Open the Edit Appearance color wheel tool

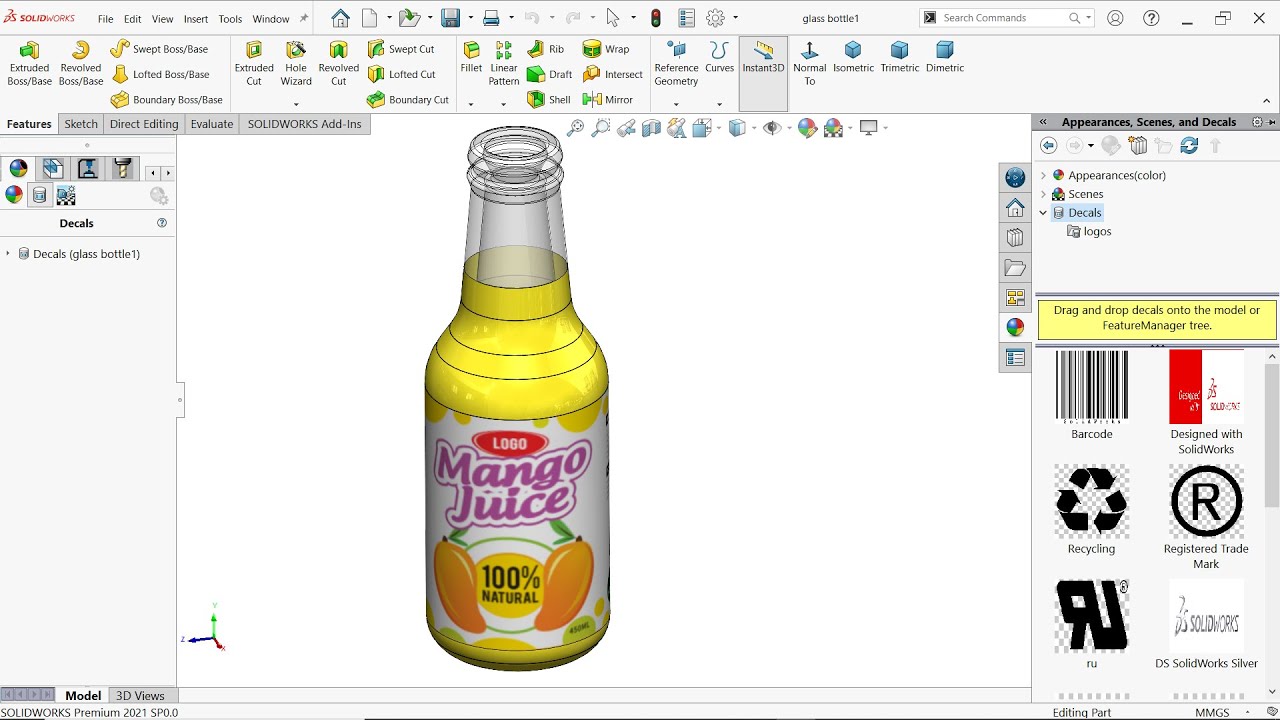click(807, 128)
